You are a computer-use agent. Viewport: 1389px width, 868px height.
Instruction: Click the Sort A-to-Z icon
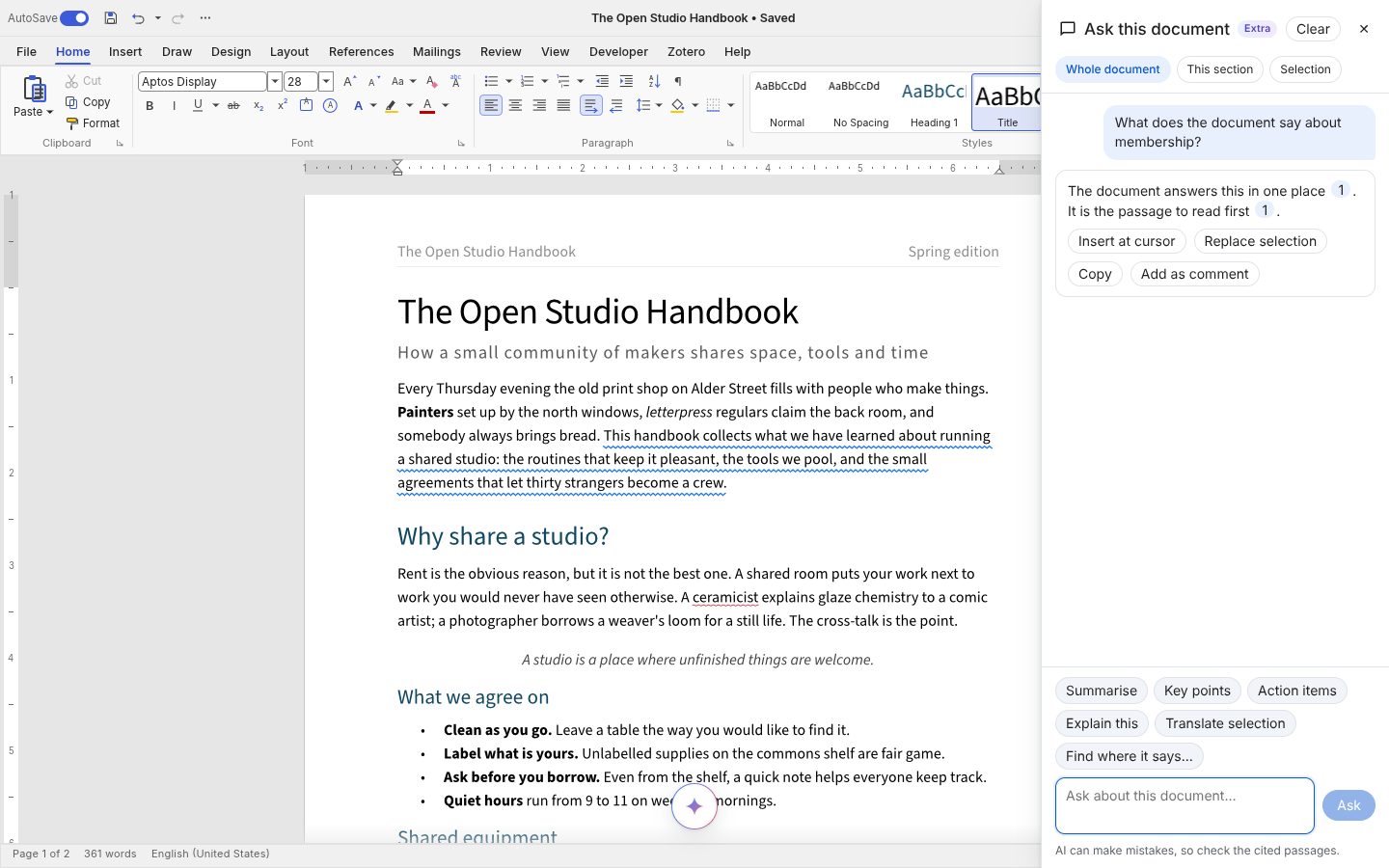click(x=654, y=81)
